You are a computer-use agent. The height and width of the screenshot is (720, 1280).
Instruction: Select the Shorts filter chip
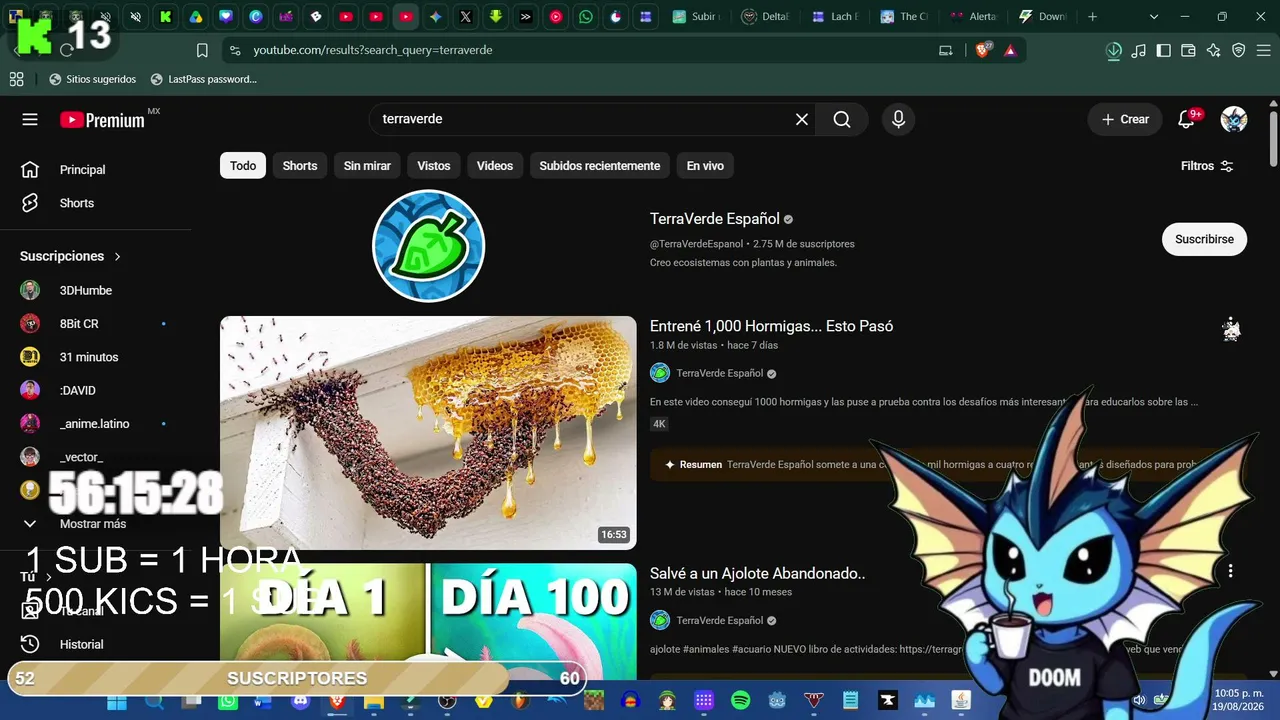300,166
